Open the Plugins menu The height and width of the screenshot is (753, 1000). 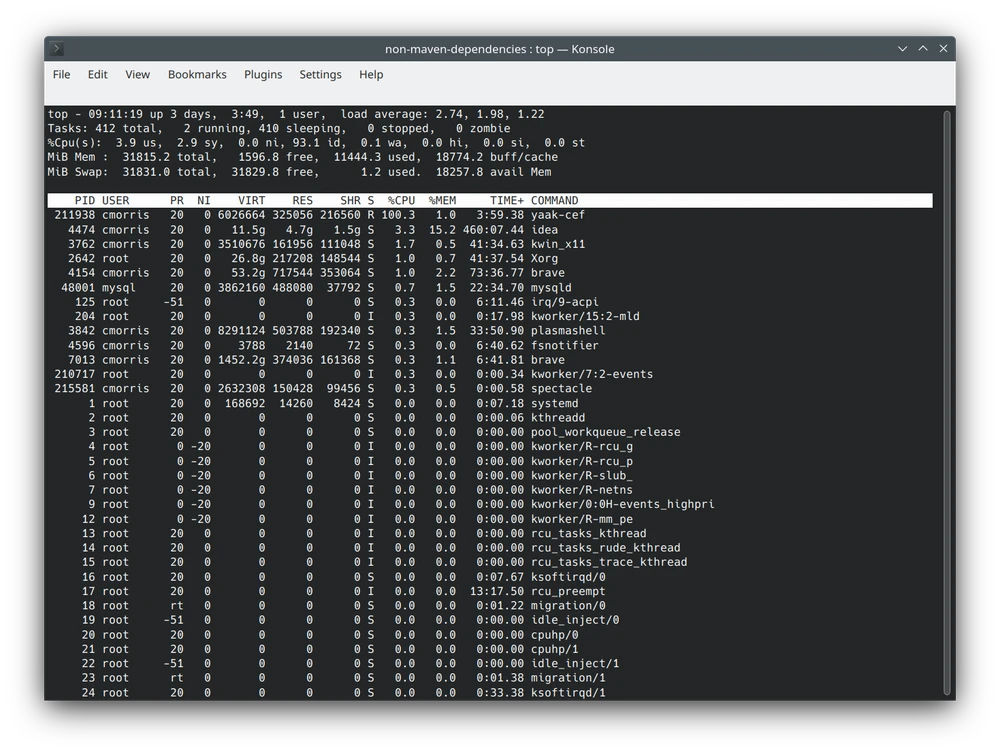pyautogui.click(x=263, y=75)
